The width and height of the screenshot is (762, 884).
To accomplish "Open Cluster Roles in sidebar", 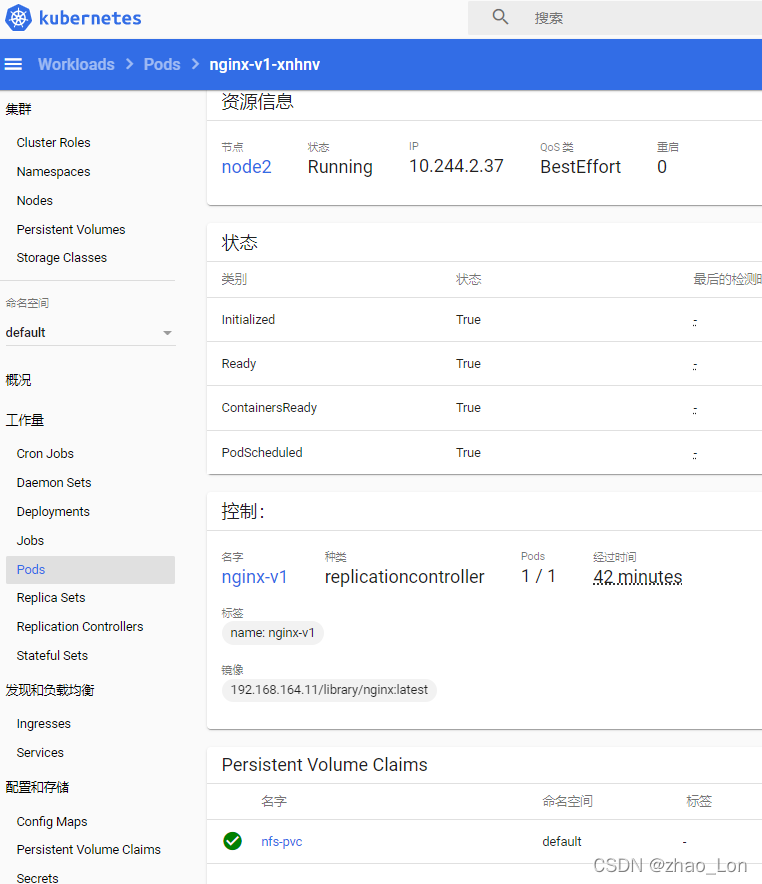I will [54, 143].
